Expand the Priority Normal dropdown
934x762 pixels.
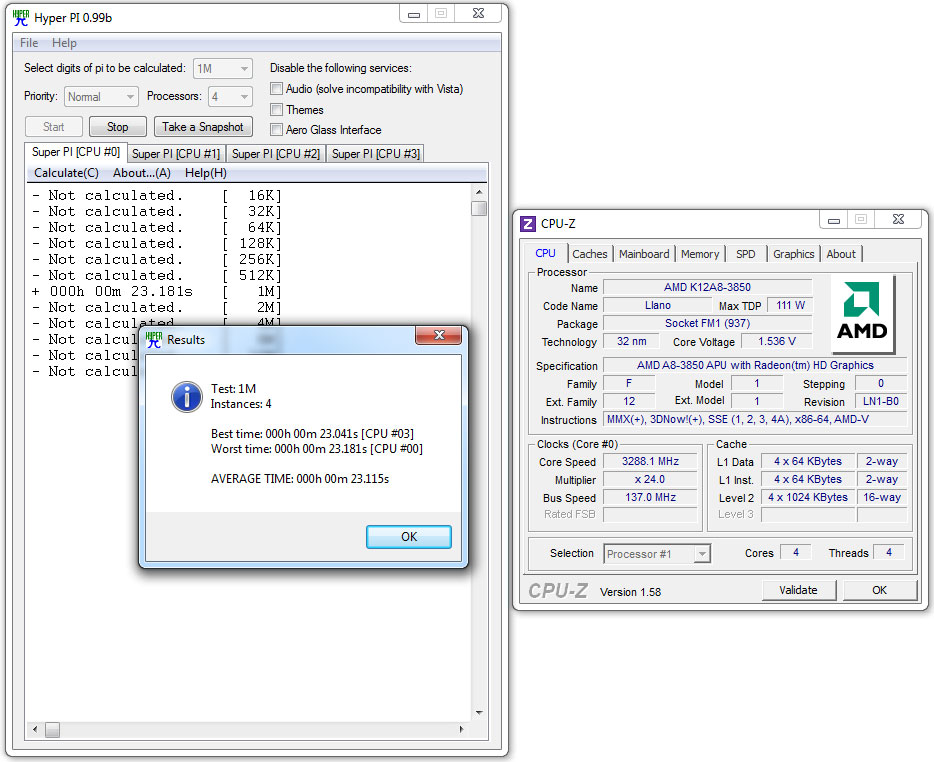[101, 97]
